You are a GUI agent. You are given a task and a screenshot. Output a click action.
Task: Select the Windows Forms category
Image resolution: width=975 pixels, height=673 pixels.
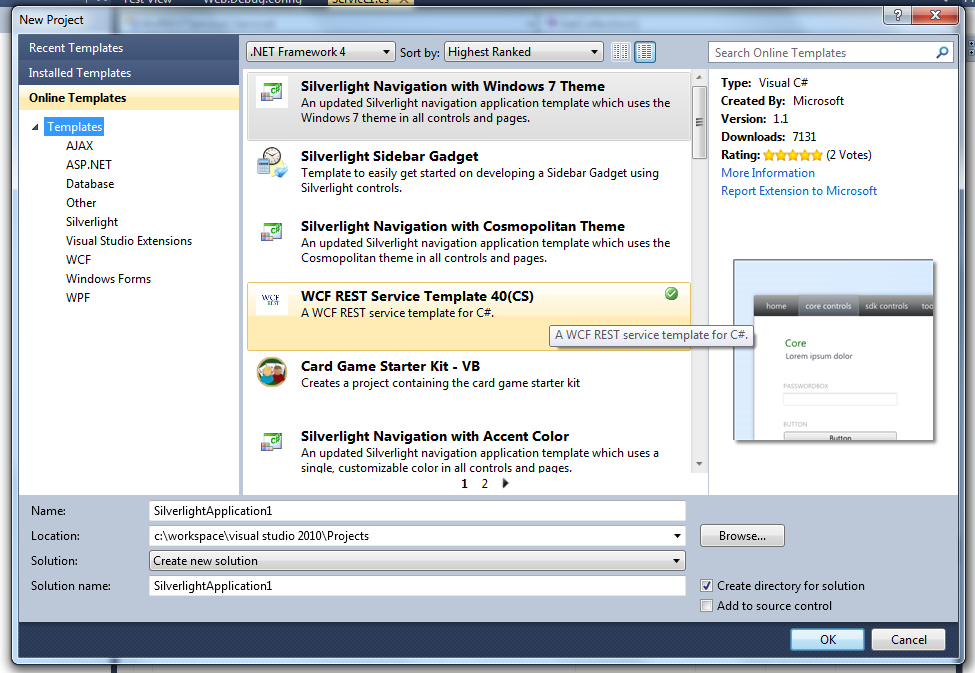[x=109, y=279]
